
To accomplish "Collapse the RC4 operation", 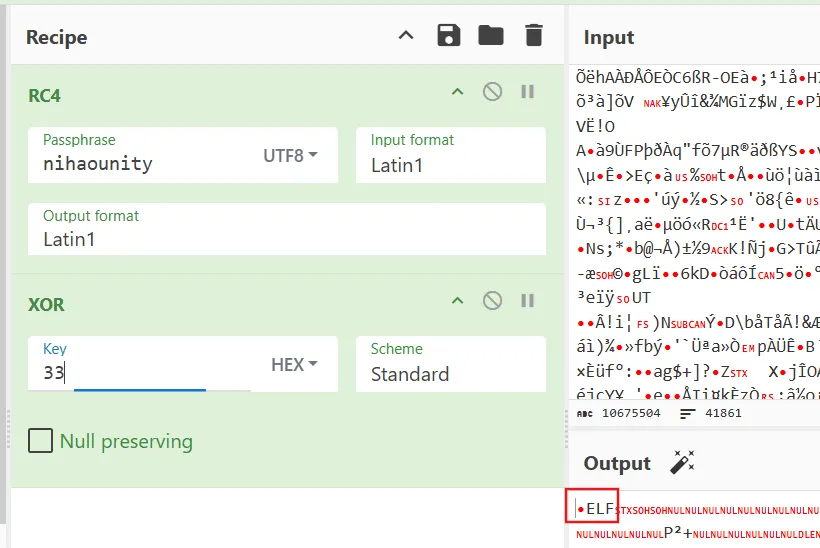I will tap(457, 92).
